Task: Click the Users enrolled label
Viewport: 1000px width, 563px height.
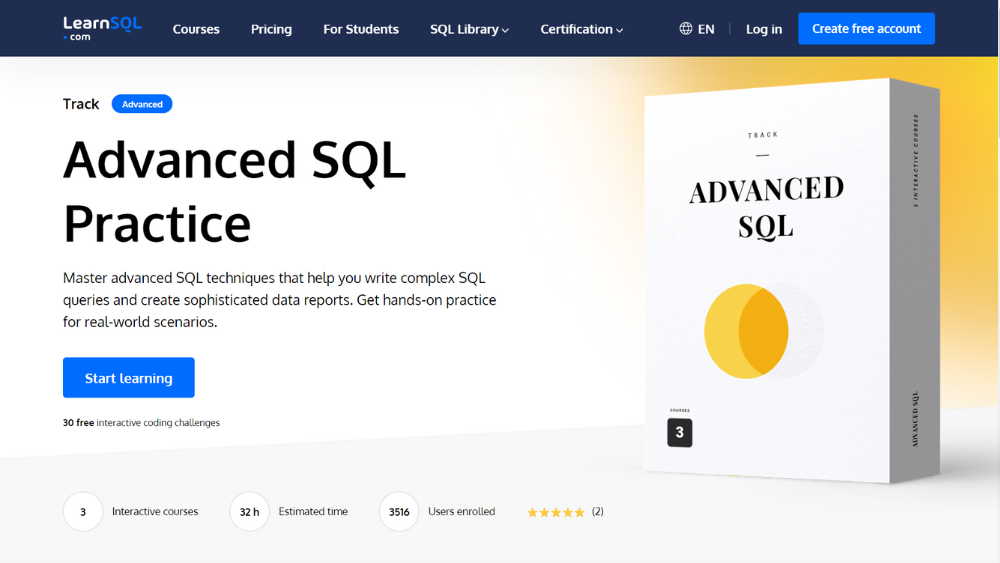Action: click(462, 511)
